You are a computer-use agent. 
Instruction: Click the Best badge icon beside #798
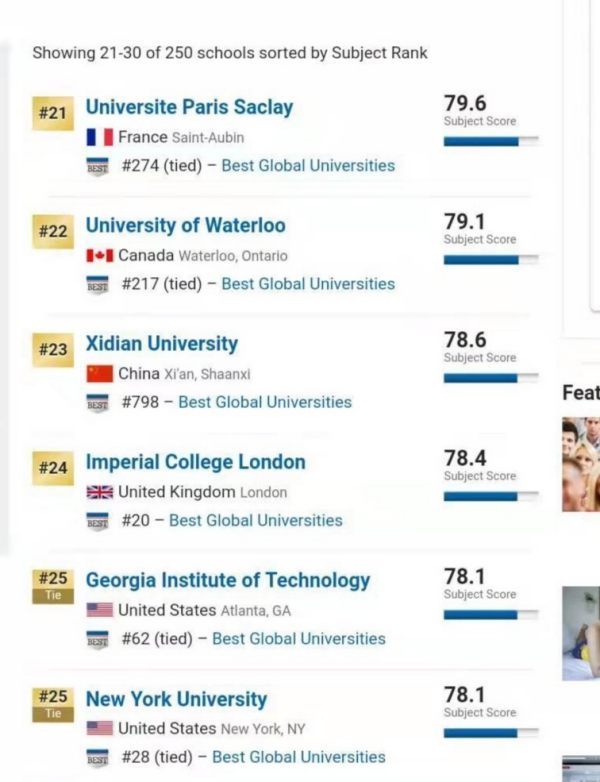click(x=98, y=402)
